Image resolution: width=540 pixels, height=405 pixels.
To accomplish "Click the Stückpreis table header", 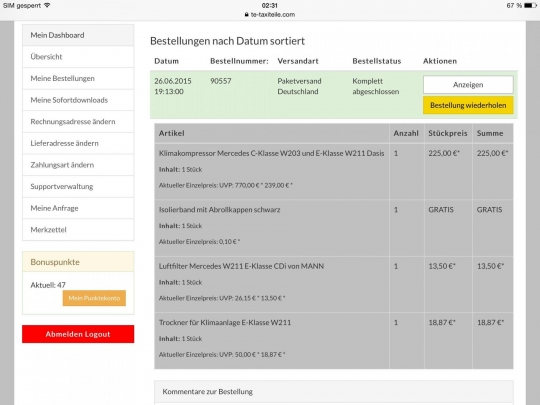I will pos(448,134).
